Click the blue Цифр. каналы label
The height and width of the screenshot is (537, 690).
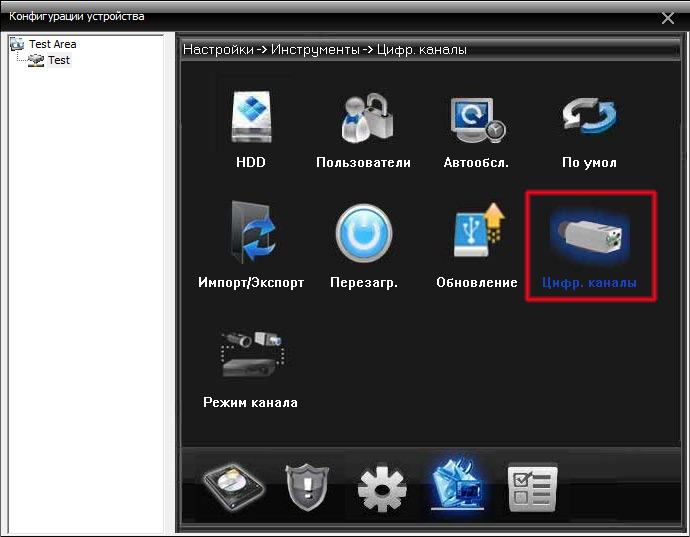point(589,282)
